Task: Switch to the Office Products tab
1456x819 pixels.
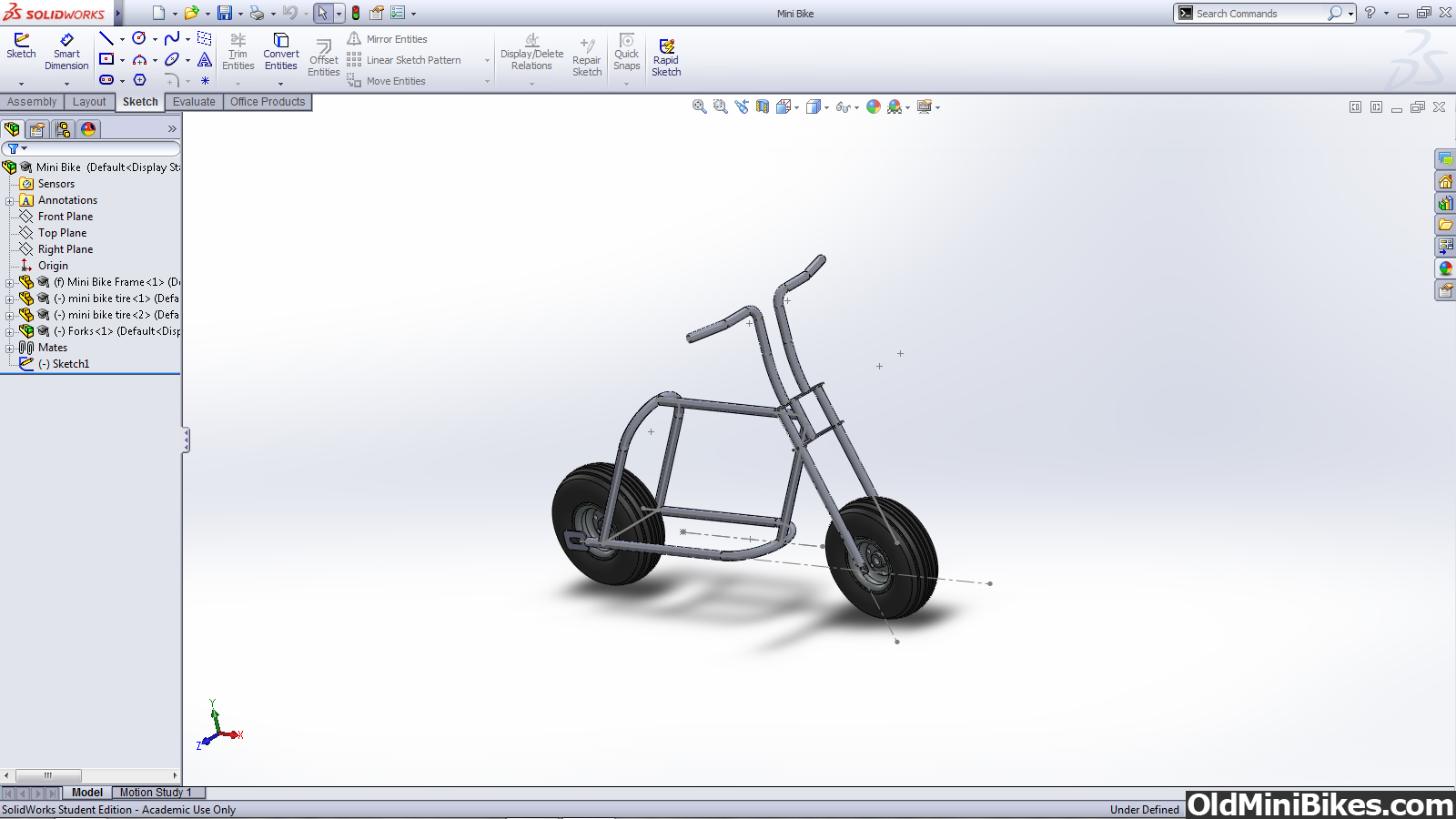Action: click(x=268, y=102)
